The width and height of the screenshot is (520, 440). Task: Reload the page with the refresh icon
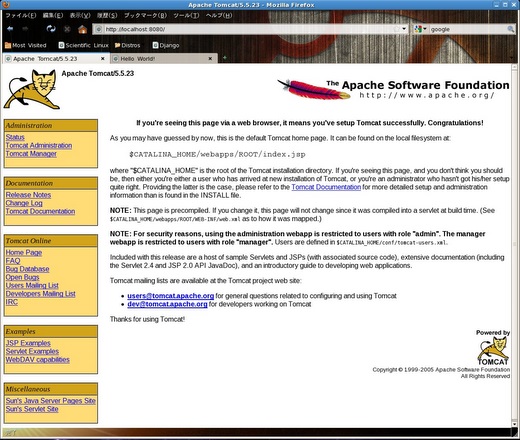point(51,29)
